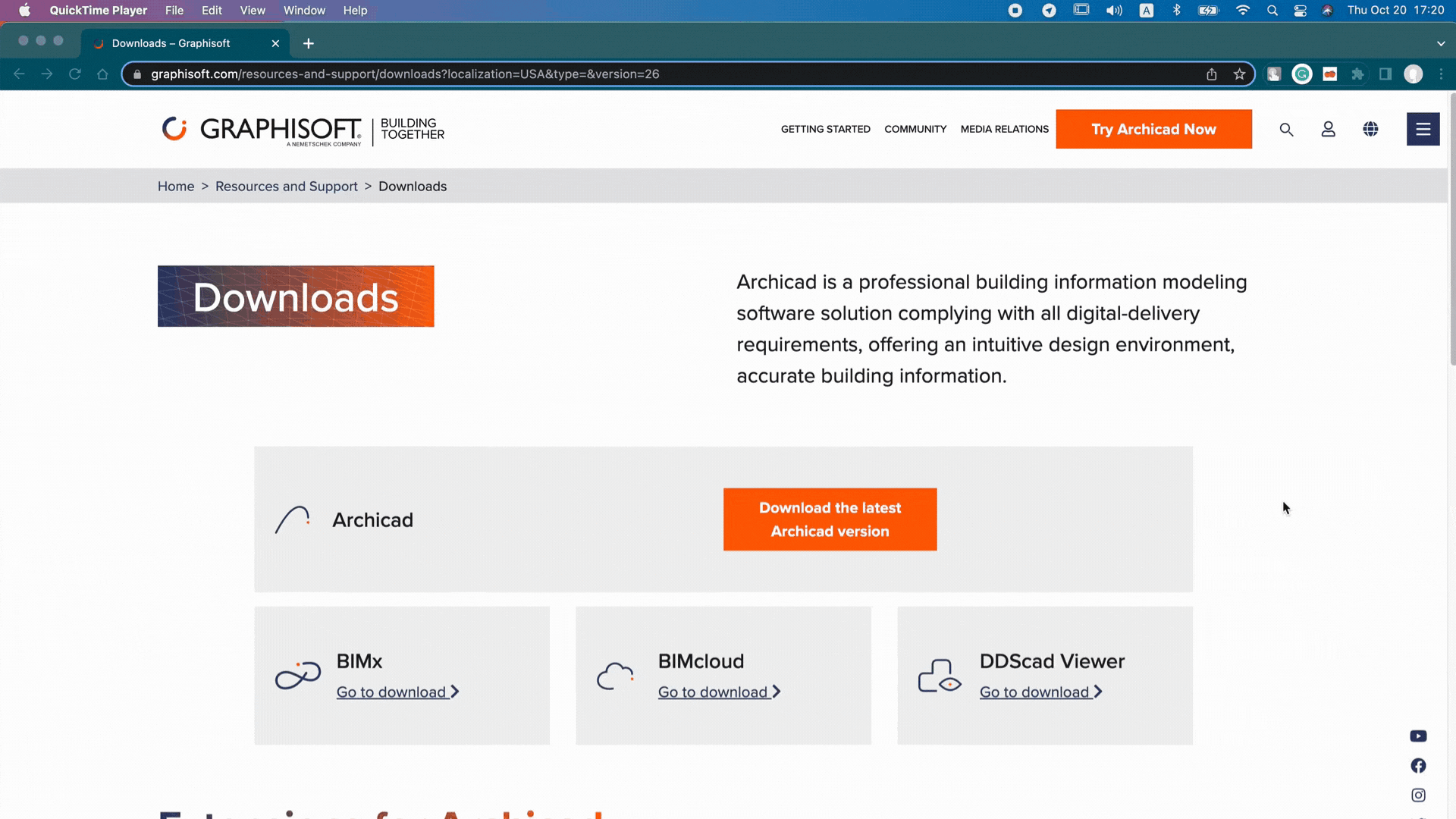Click the page vertical scrollbar
Image resolution: width=1456 pixels, height=819 pixels.
[x=1451, y=227]
